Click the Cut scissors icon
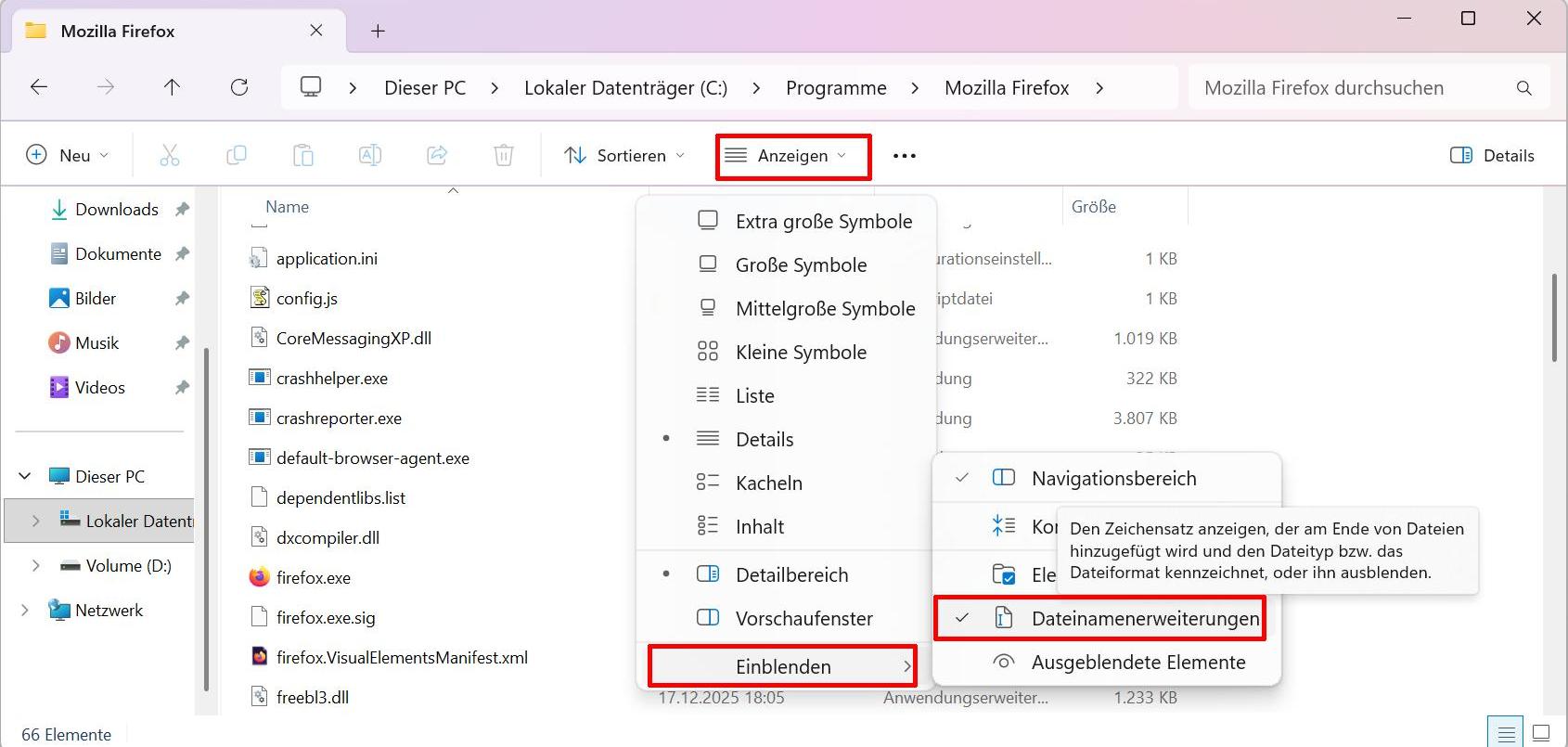1568x747 pixels. pos(170,155)
